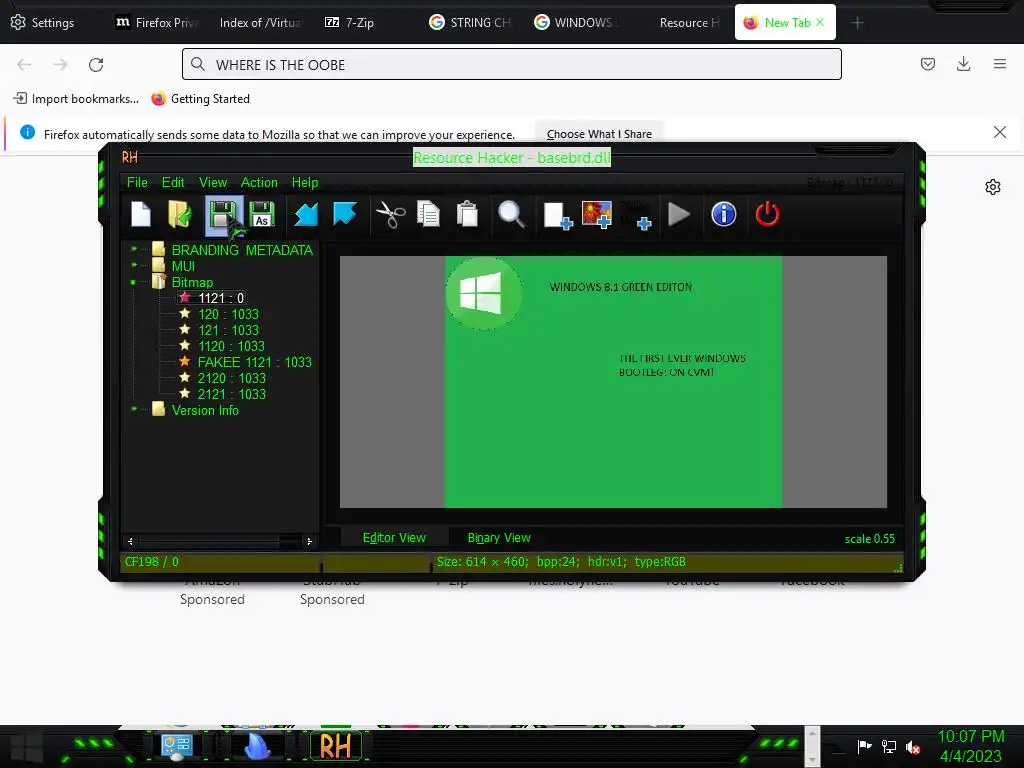Click the Copy pages icon
This screenshot has width=1024, height=768.
pos(428,214)
